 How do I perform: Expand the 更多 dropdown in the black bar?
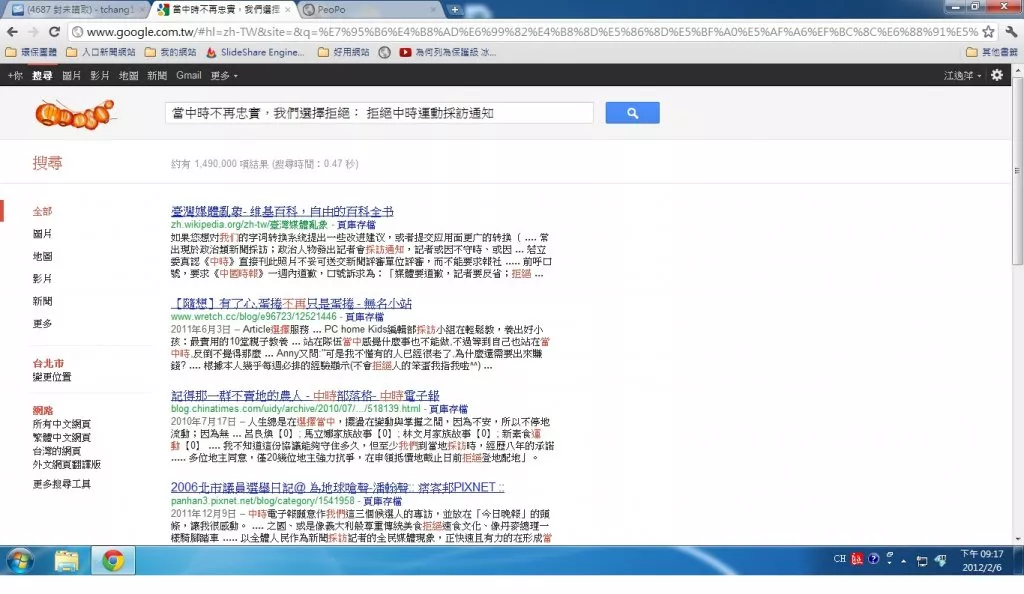pos(224,76)
